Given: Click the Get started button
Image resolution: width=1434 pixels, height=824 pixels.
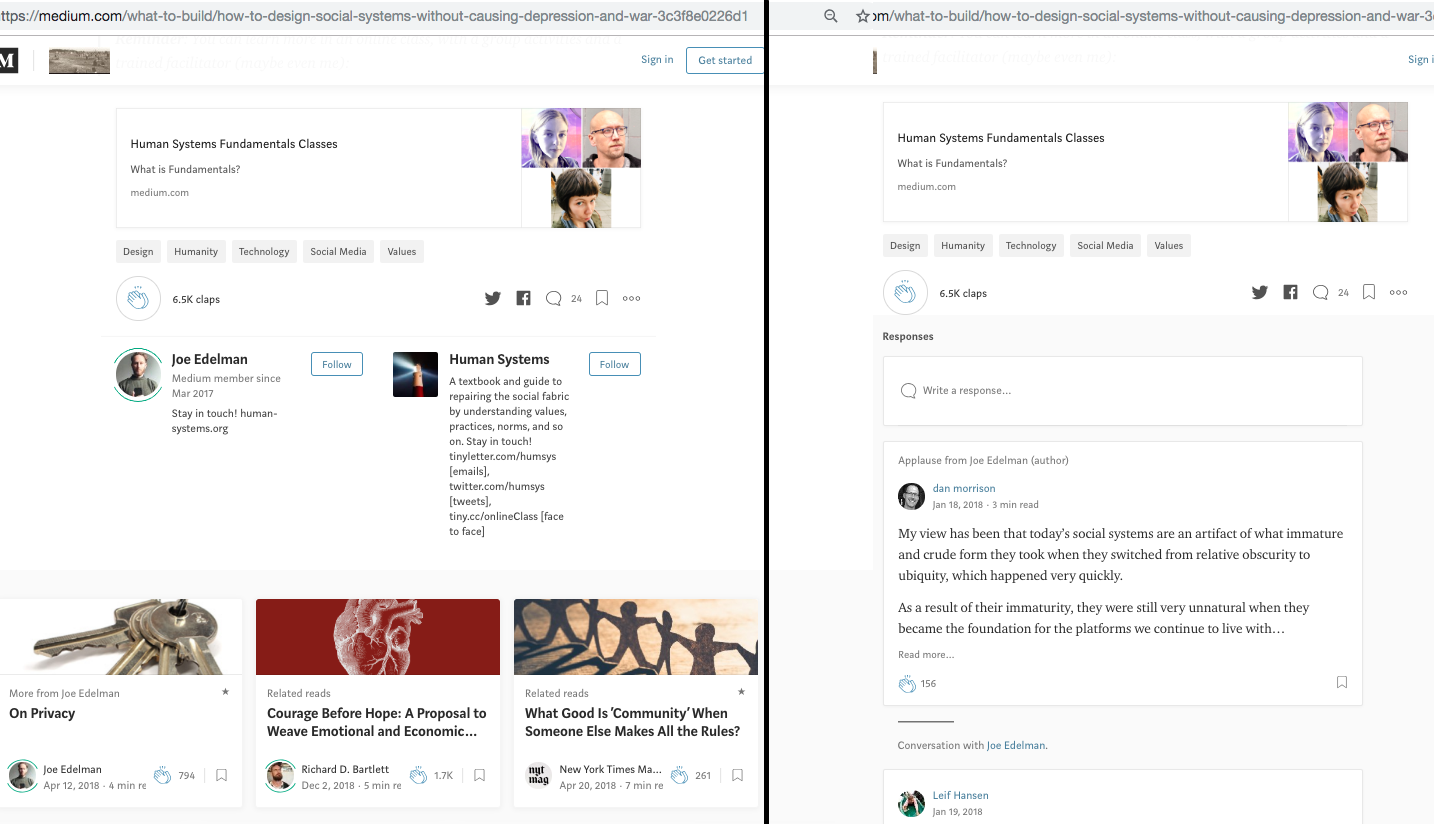Looking at the screenshot, I should 725,60.
